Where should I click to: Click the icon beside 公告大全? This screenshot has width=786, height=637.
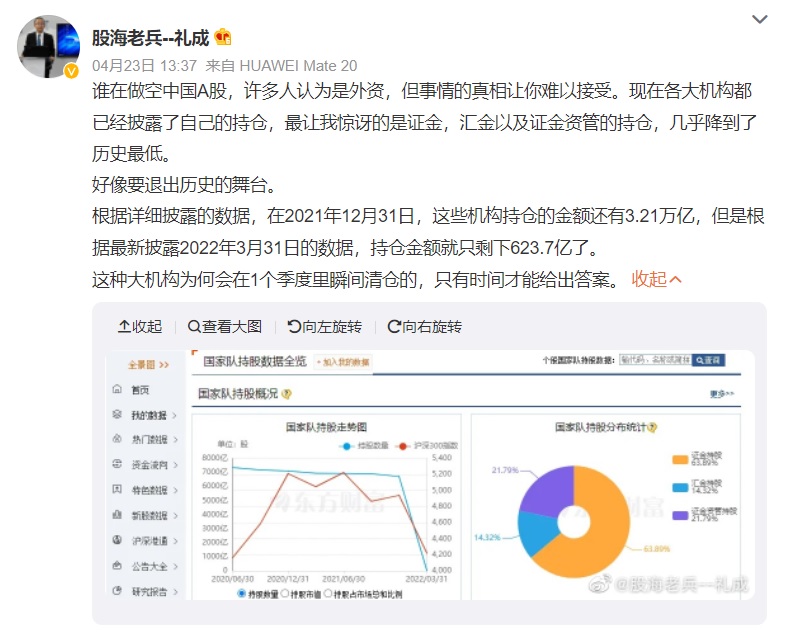117,565
